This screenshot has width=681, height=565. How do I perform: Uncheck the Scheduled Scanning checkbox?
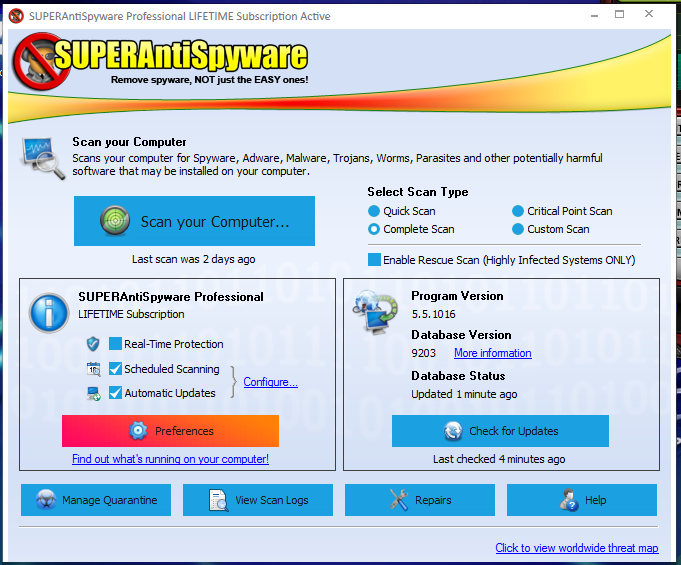(115, 369)
